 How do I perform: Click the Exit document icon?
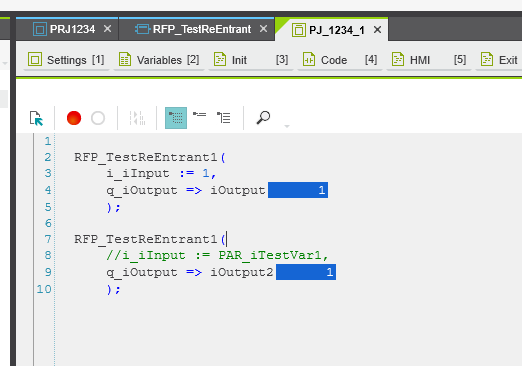pyautogui.click(x=487, y=59)
